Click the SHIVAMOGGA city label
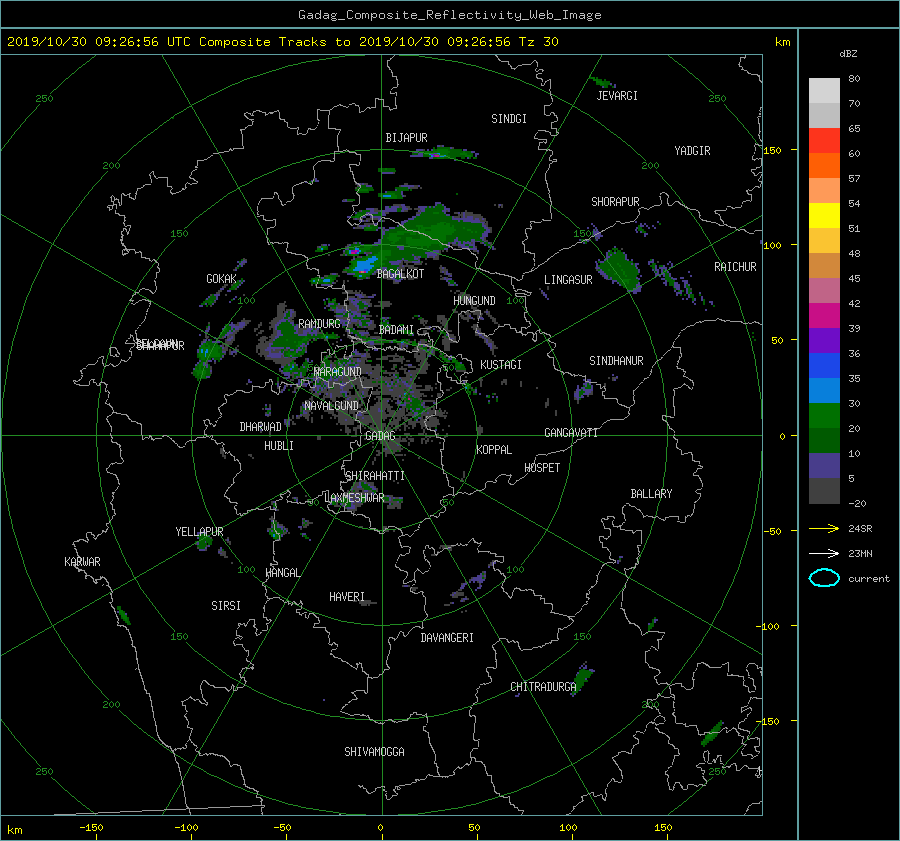The height and width of the screenshot is (841, 900). coord(374,751)
